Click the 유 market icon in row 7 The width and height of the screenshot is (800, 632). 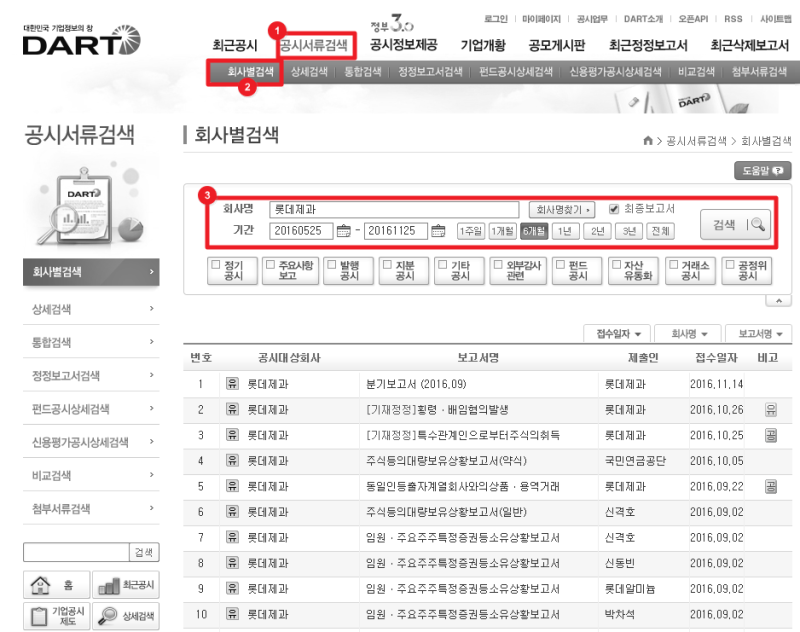point(232,537)
